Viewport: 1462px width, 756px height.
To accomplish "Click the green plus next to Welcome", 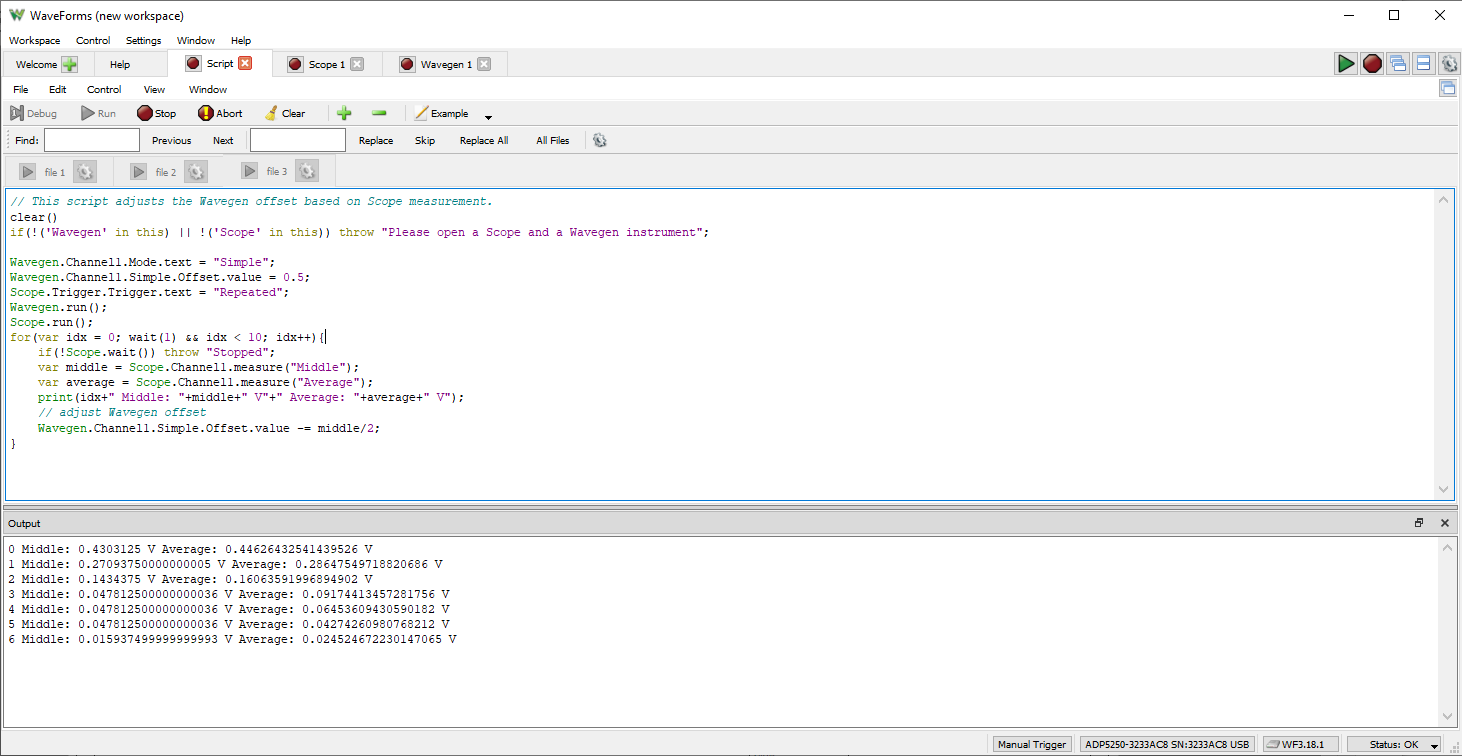I will tap(69, 64).
